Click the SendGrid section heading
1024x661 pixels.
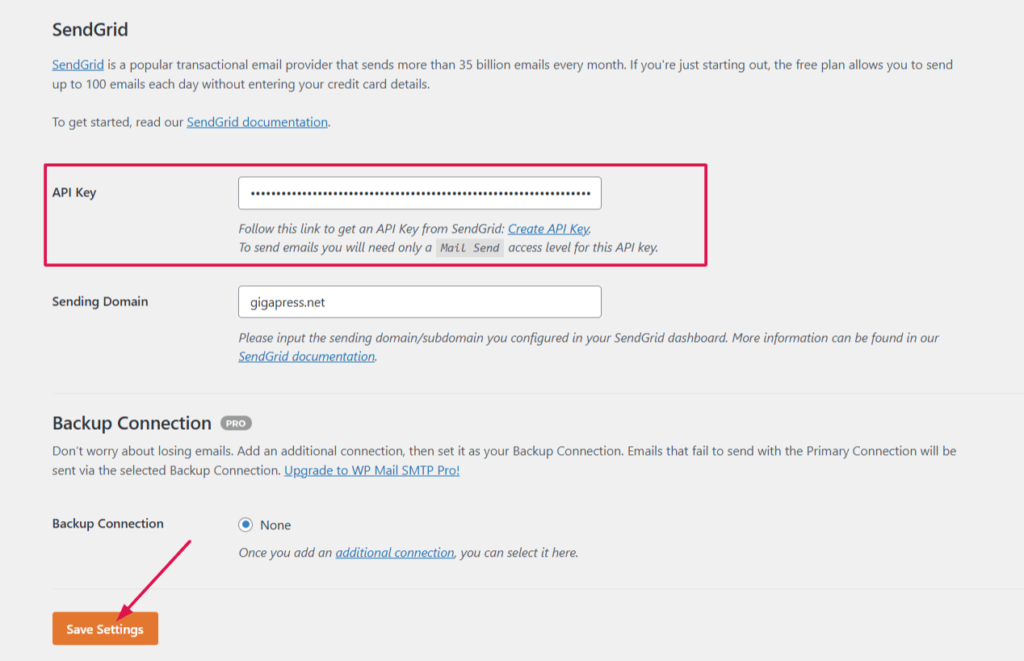[x=90, y=29]
